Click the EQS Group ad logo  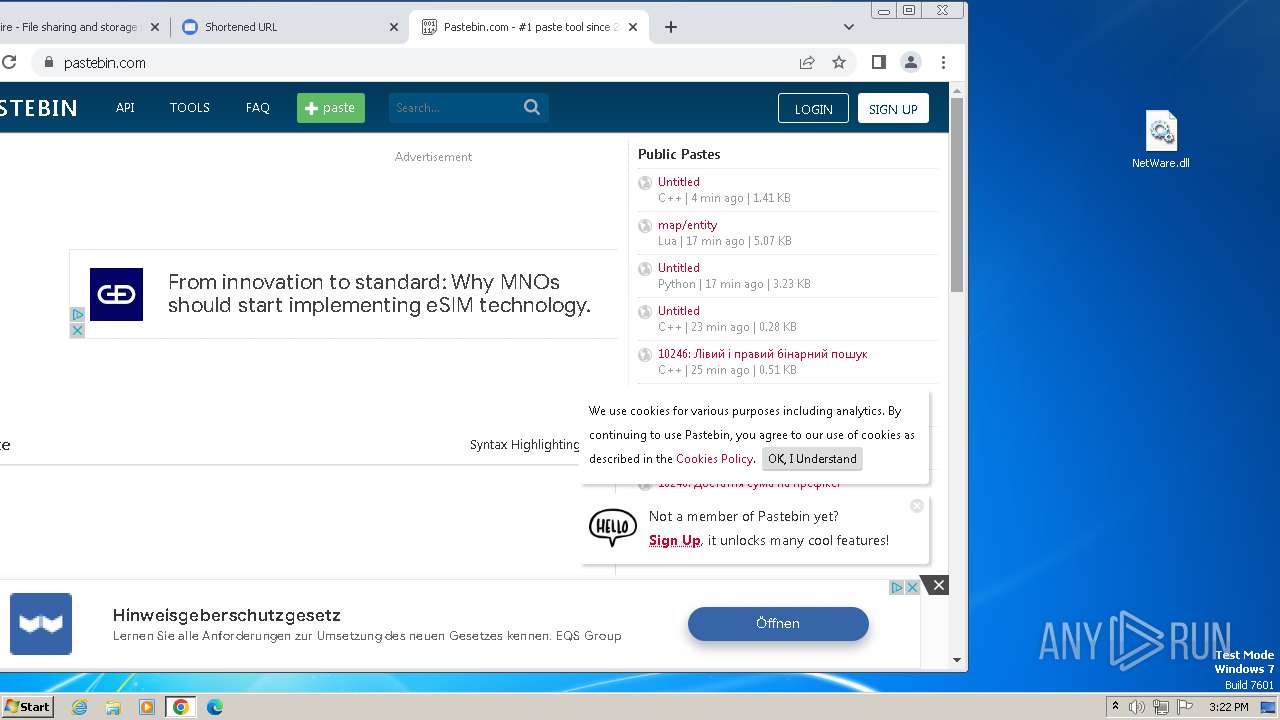click(41, 624)
